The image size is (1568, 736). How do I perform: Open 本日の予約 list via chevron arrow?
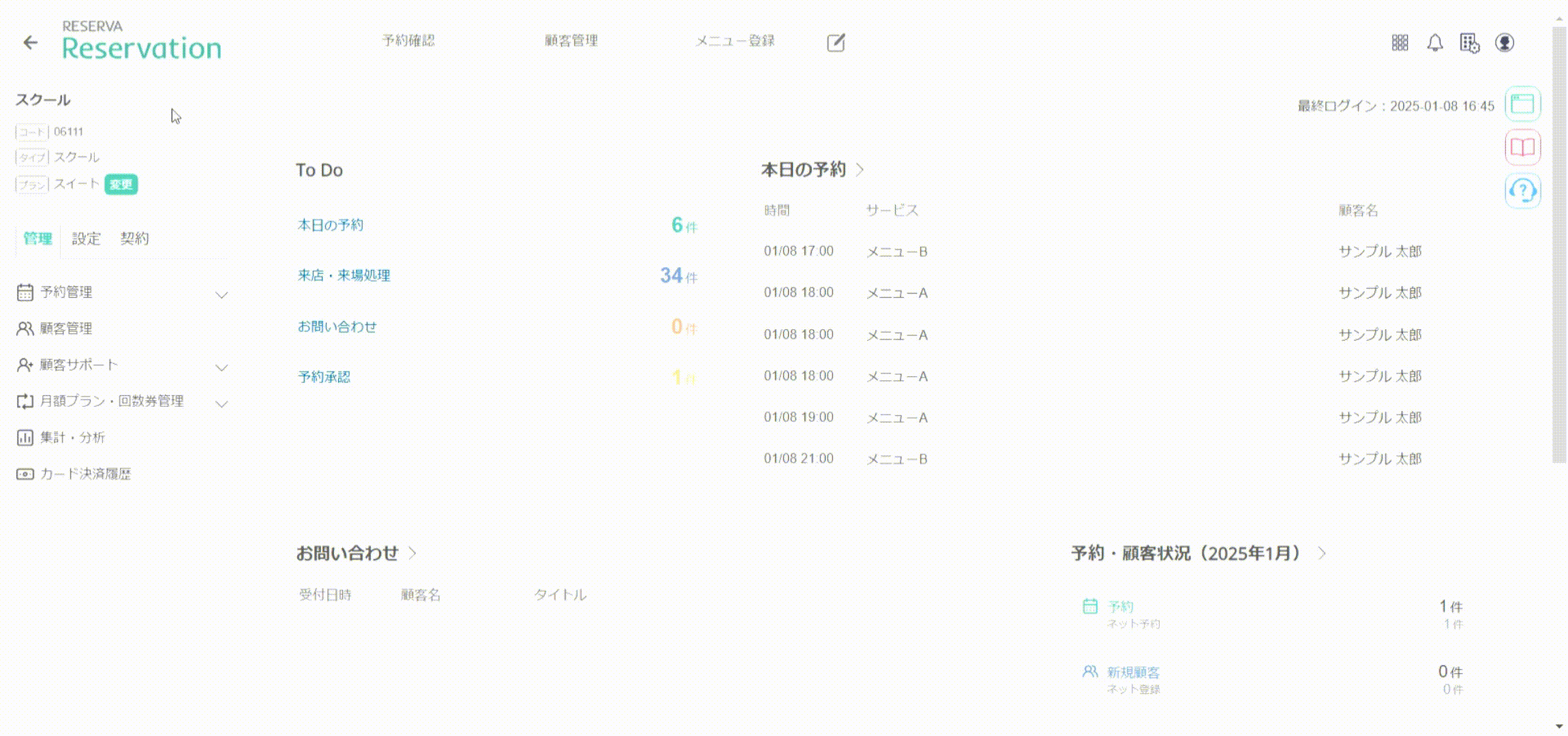[860, 170]
